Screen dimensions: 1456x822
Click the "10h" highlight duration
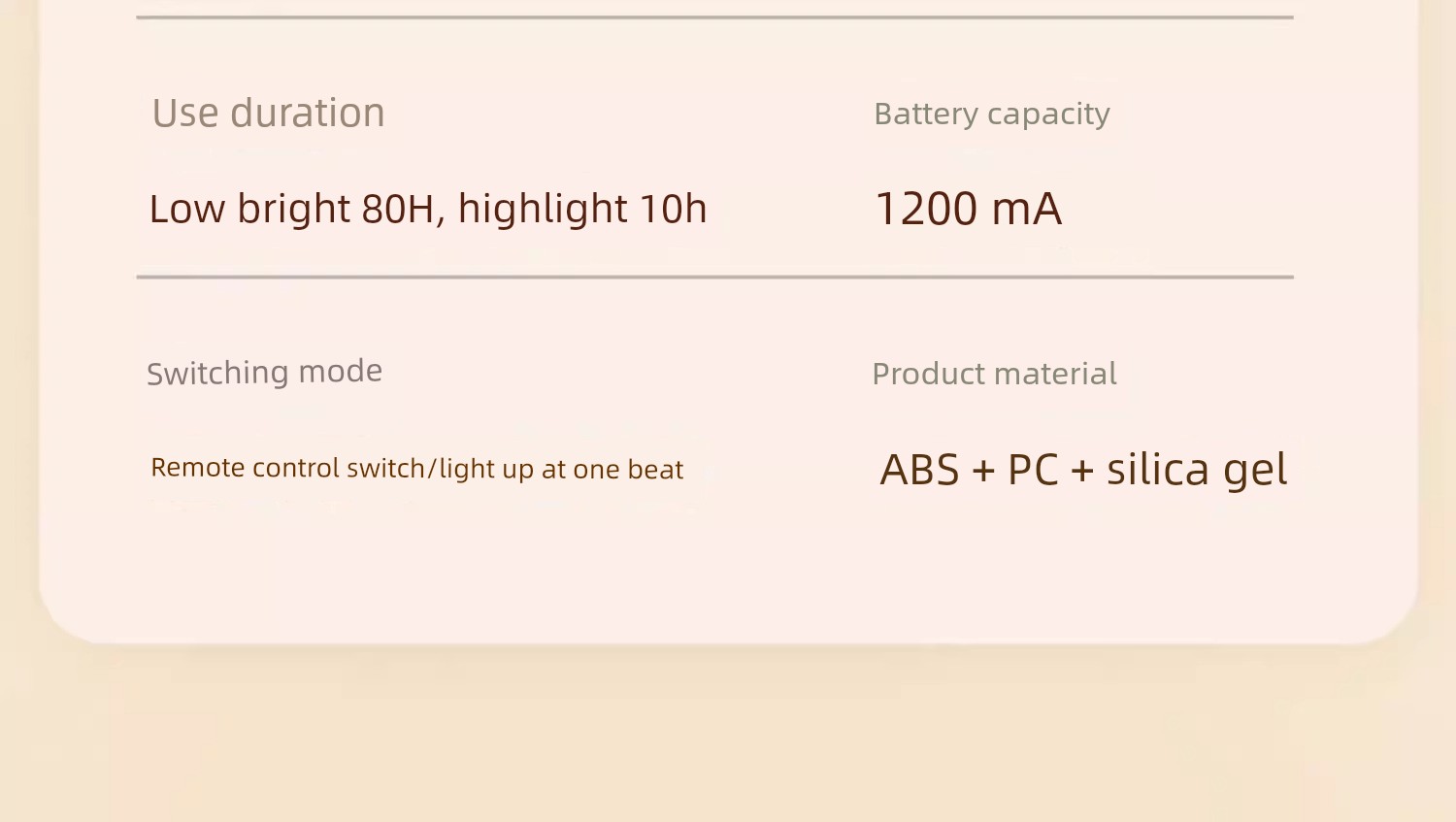tap(673, 210)
